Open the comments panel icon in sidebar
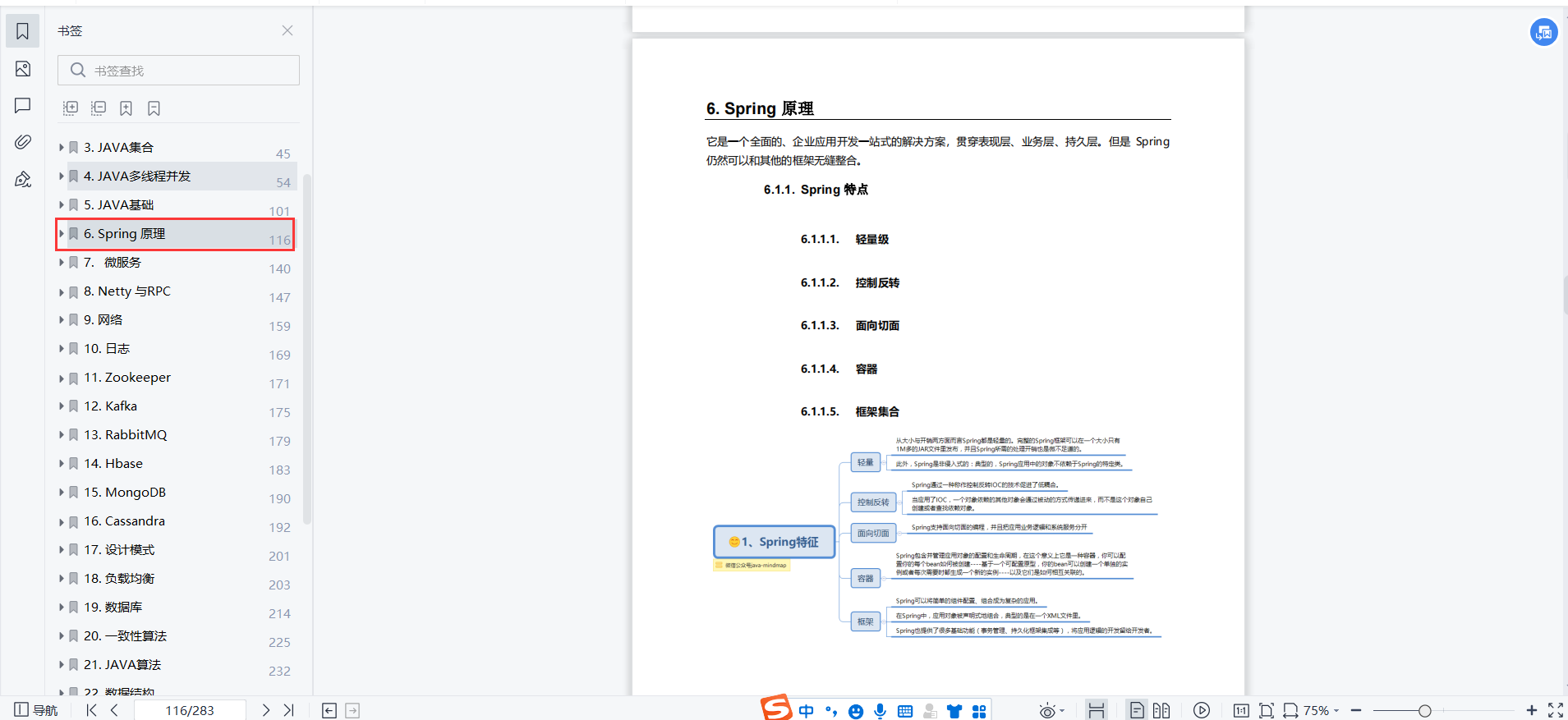Viewport: 1568px width, 720px height. click(x=23, y=105)
